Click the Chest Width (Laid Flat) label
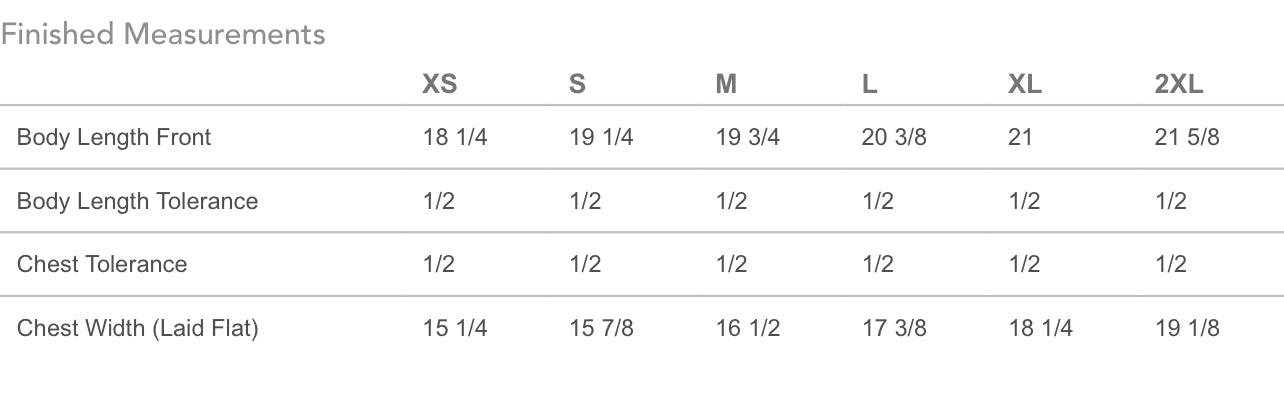The image size is (1284, 393). point(138,328)
